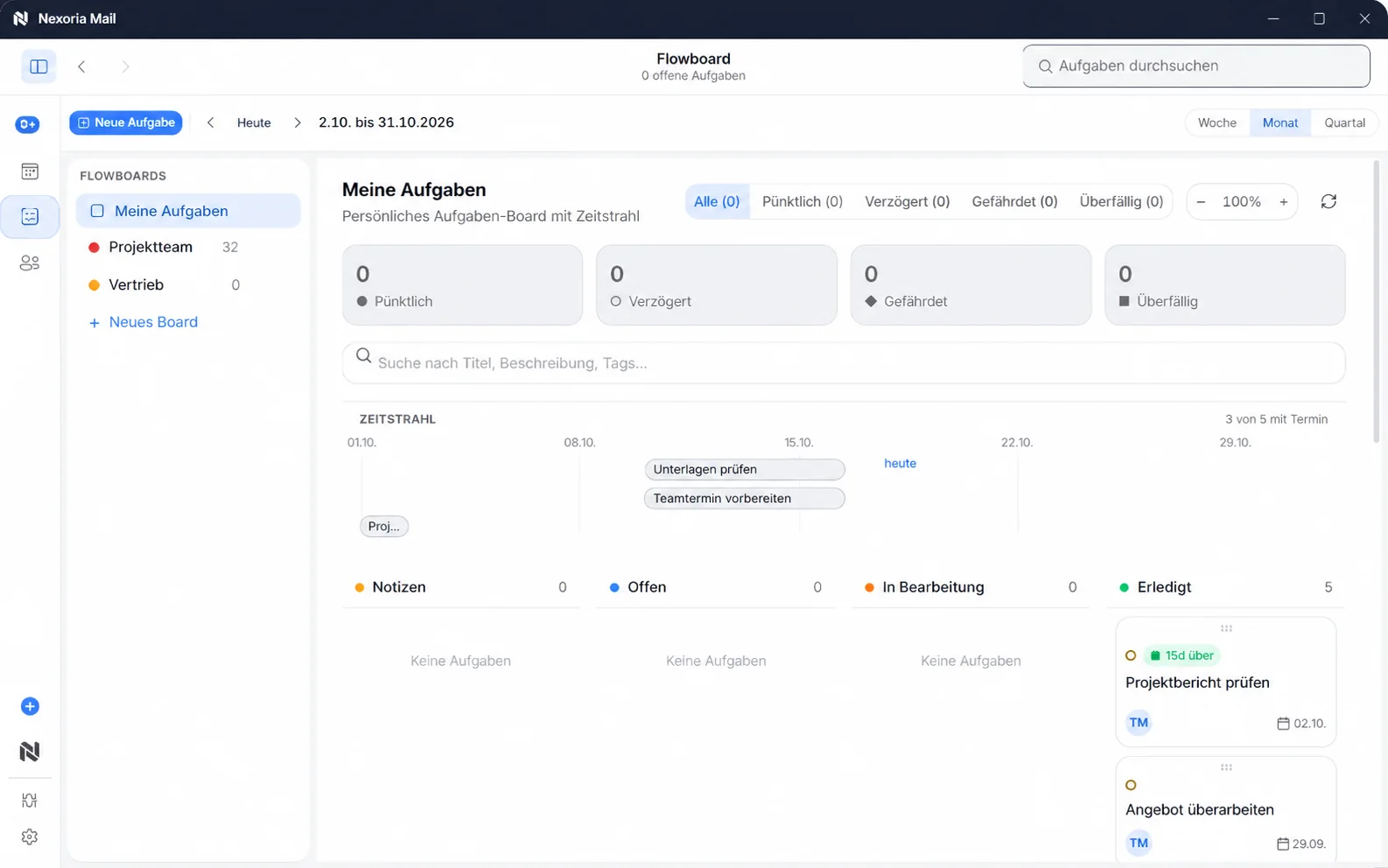Click the blue plus circle icon

[x=30, y=706]
